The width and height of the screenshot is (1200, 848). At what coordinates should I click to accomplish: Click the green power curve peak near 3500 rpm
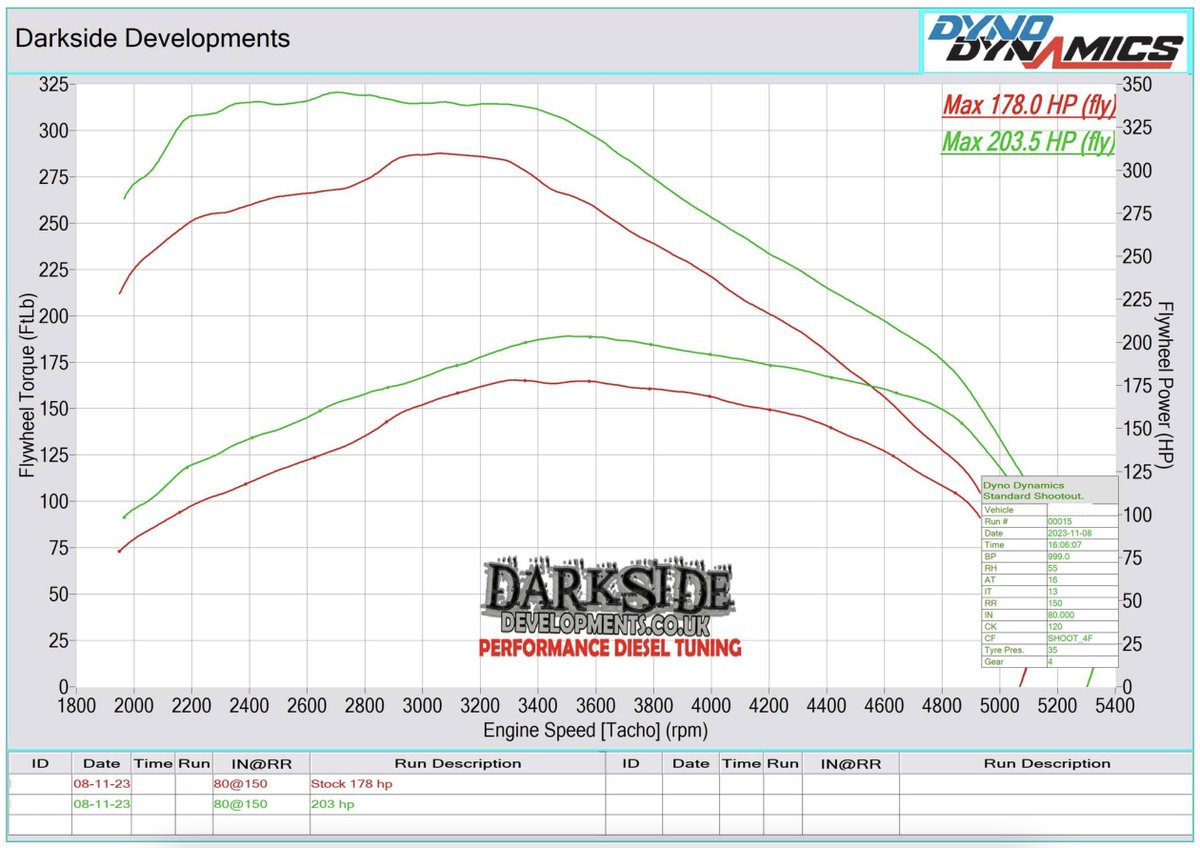pyautogui.click(x=570, y=336)
